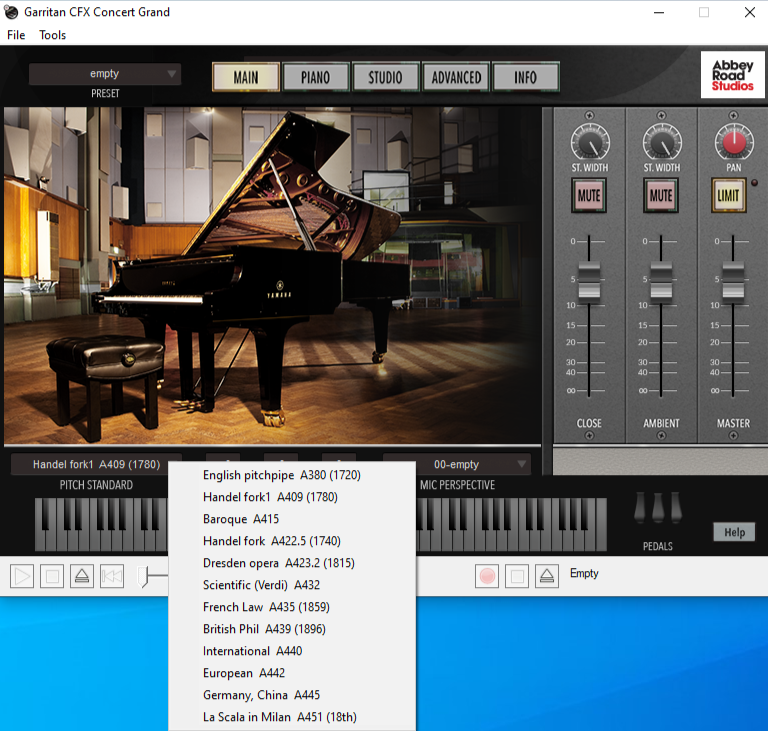This screenshot has height=731, width=768.
Task: Switch to the PIANO tab
Action: tap(315, 77)
